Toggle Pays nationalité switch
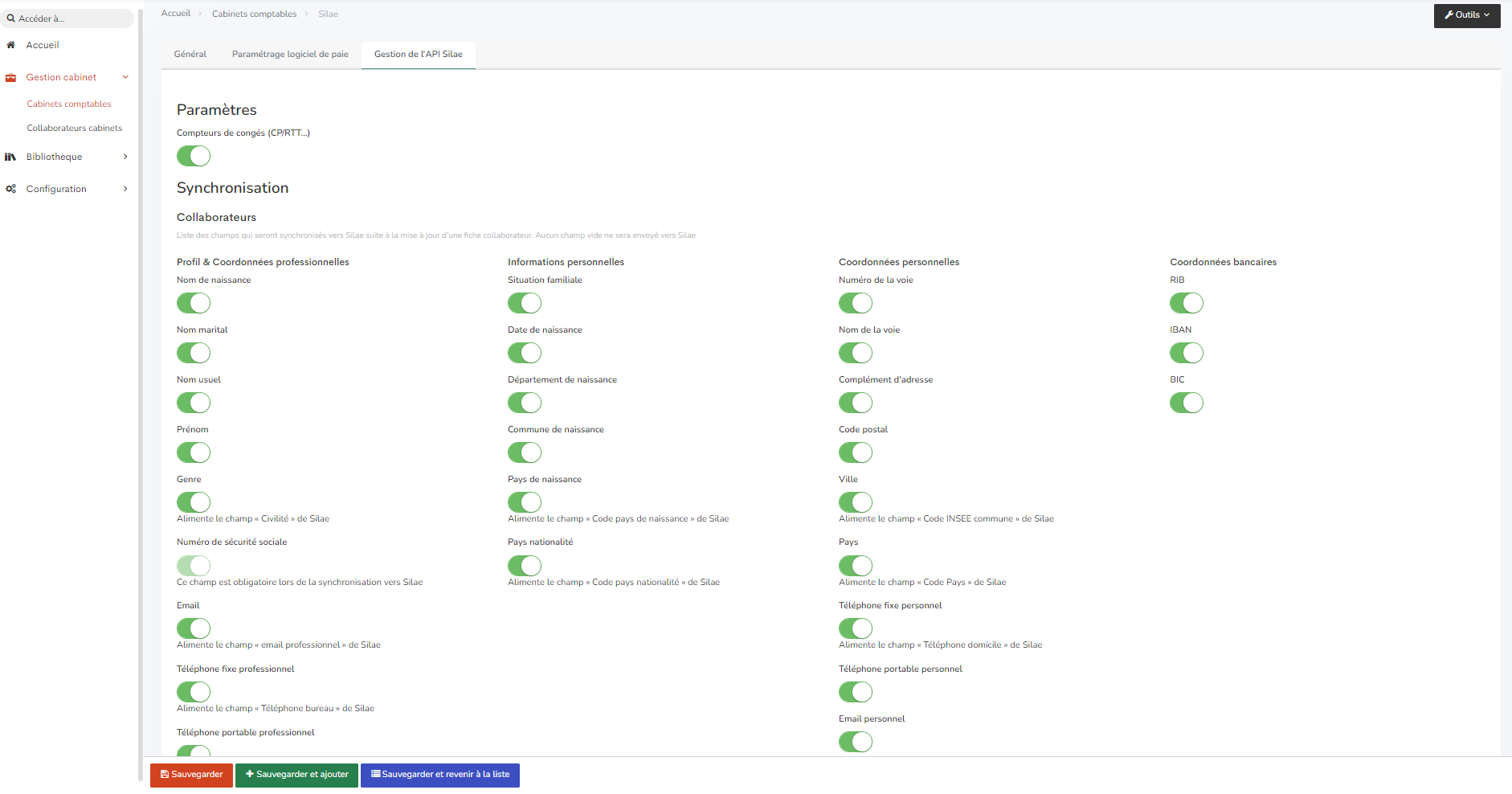This screenshot has width=1512, height=794. coord(525,566)
